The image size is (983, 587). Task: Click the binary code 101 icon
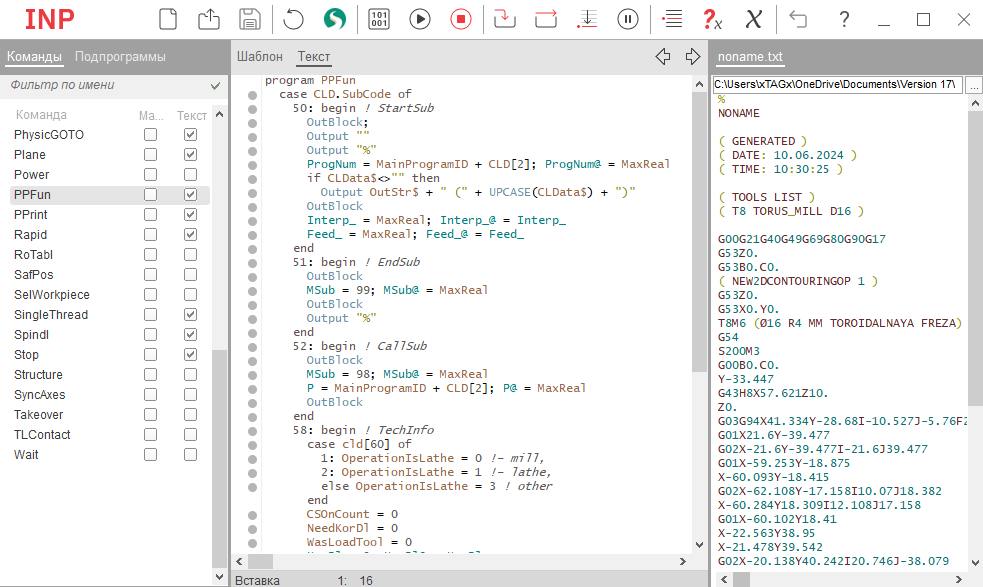click(380, 19)
